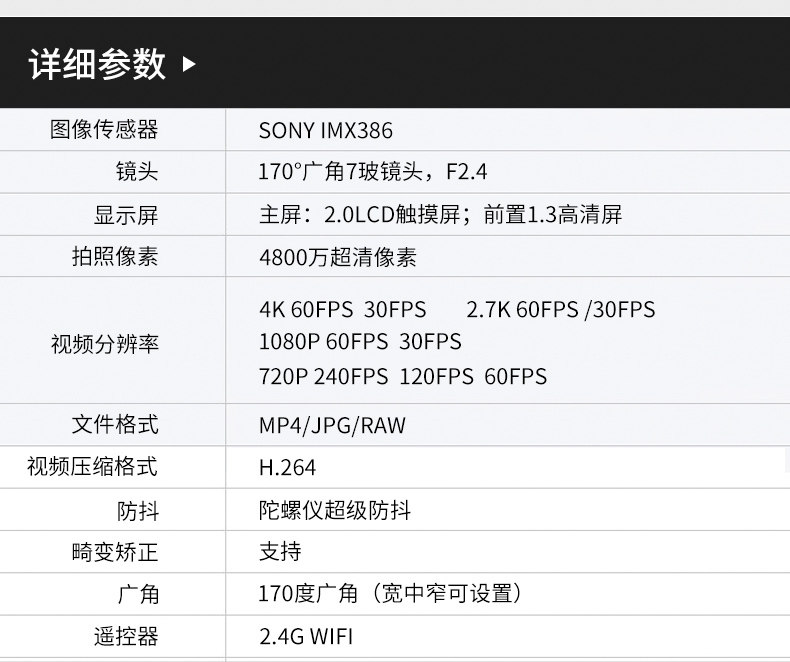
Task: Click the 2.4G WIFI remote value
Action: tap(305, 637)
